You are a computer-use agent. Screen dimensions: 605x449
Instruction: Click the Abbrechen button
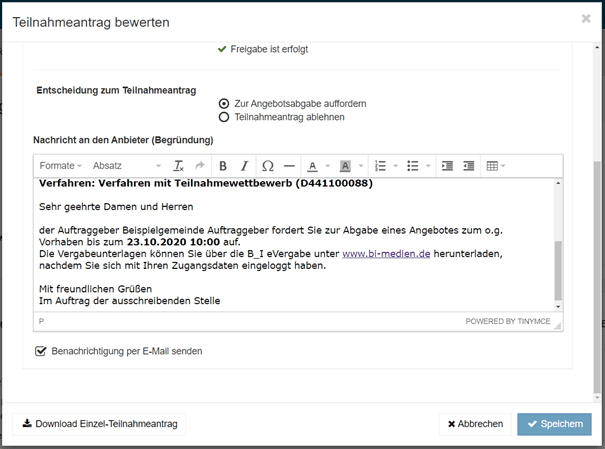pos(475,424)
